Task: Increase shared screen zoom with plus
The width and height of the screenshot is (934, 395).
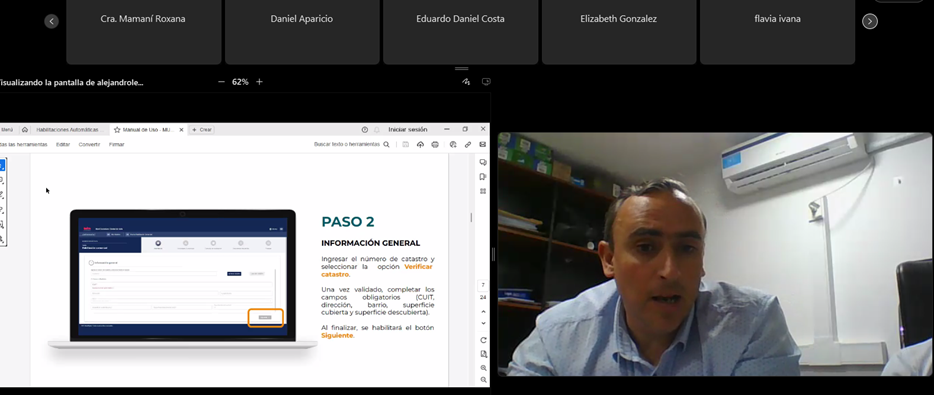Action: click(x=259, y=82)
